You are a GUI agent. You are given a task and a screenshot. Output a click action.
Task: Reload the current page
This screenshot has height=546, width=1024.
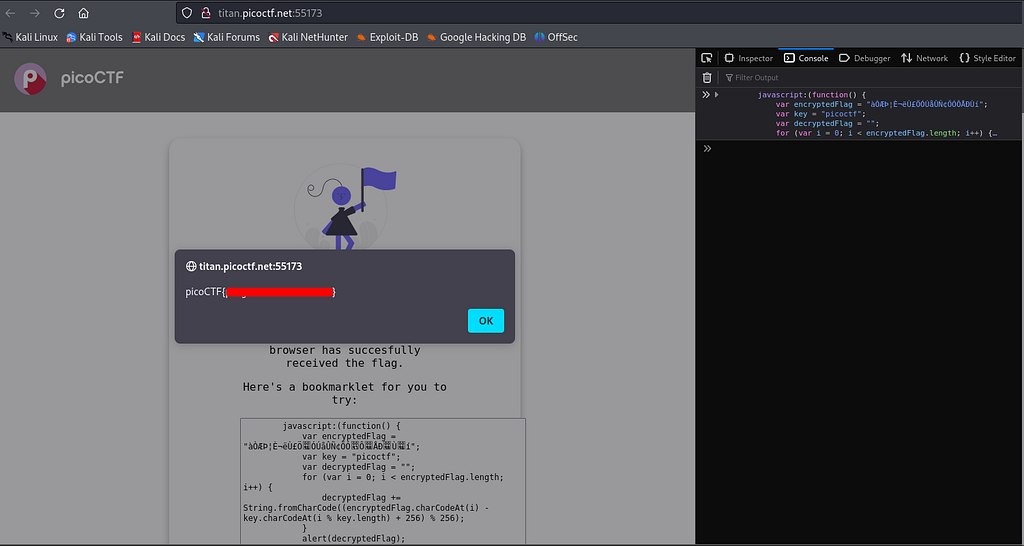(59, 13)
